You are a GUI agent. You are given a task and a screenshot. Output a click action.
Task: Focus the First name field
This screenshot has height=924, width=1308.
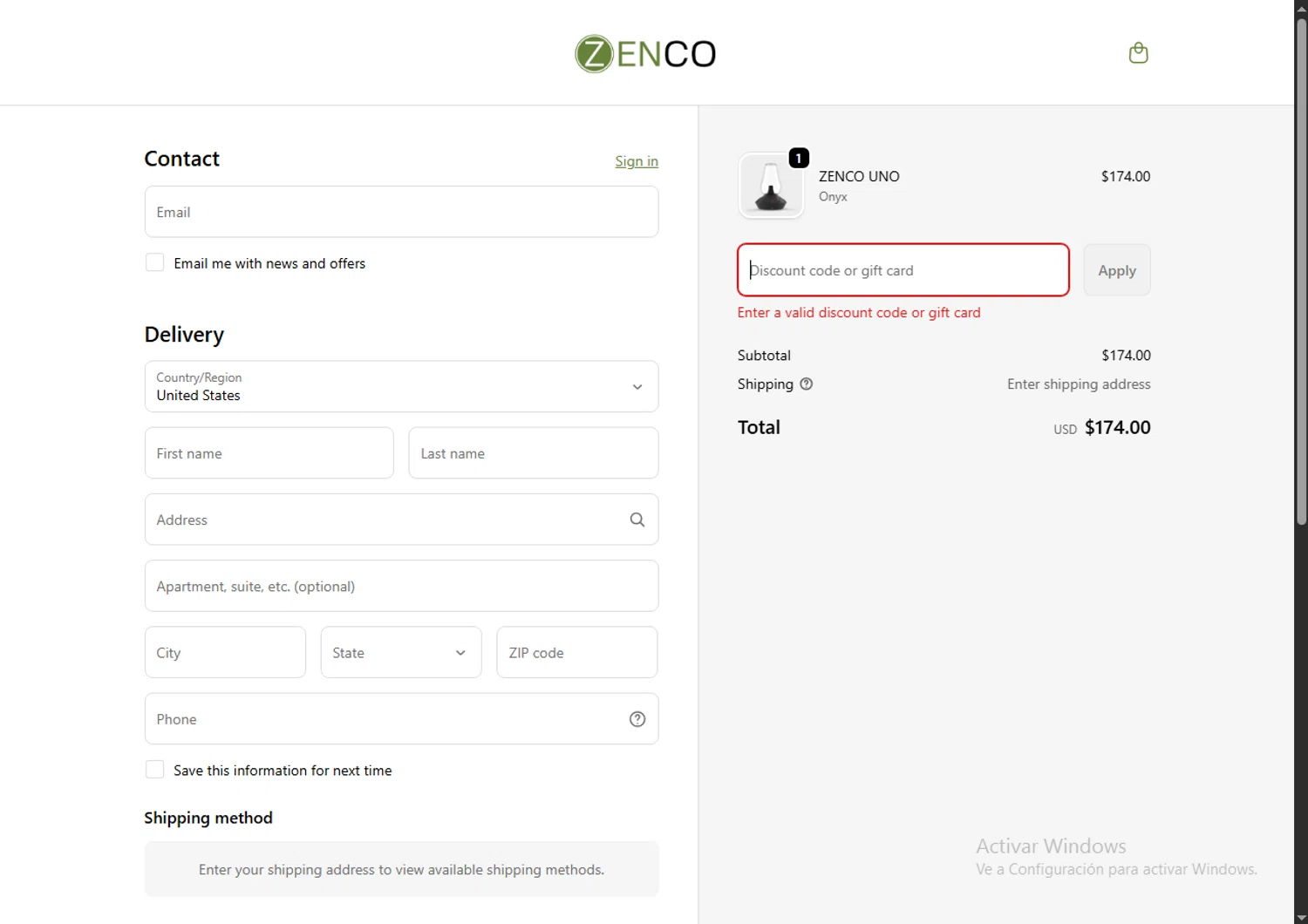[269, 453]
